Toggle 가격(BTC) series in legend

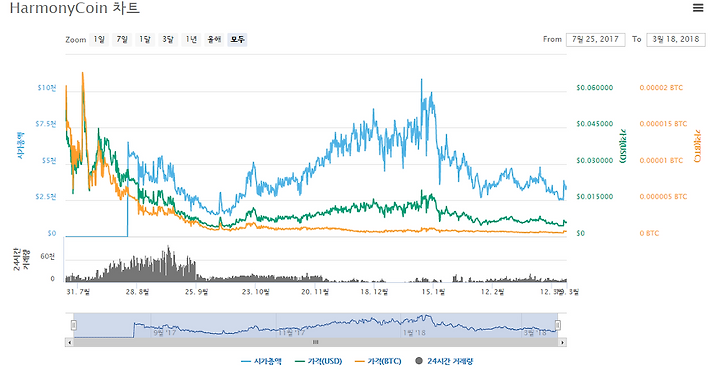(x=378, y=361)
